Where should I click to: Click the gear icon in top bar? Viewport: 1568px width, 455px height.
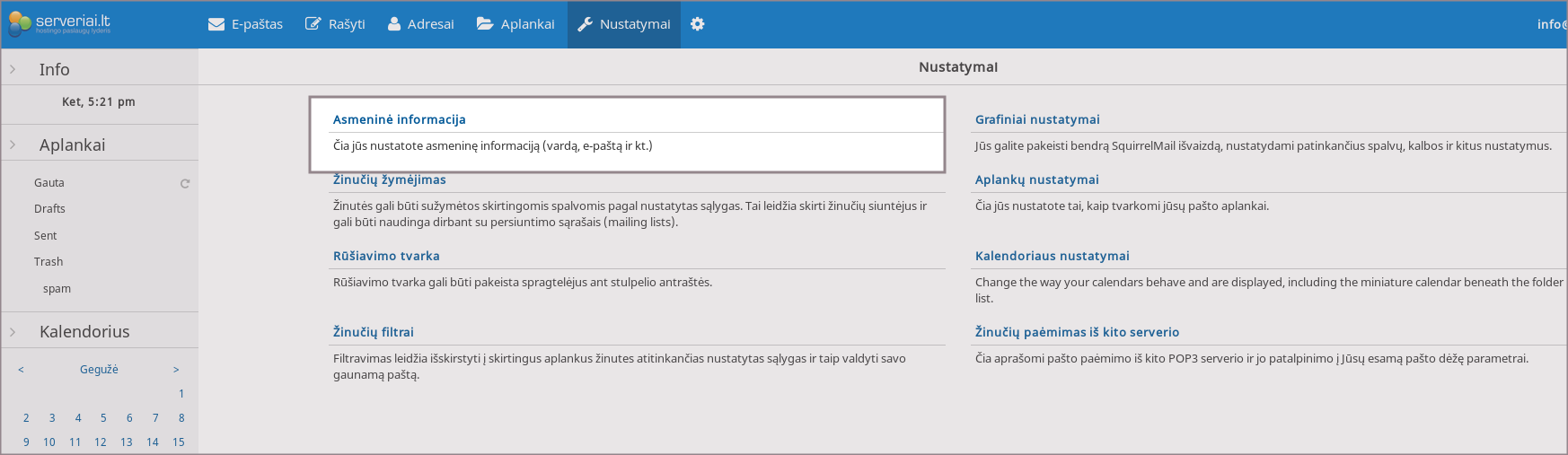(x=698, y=24)
